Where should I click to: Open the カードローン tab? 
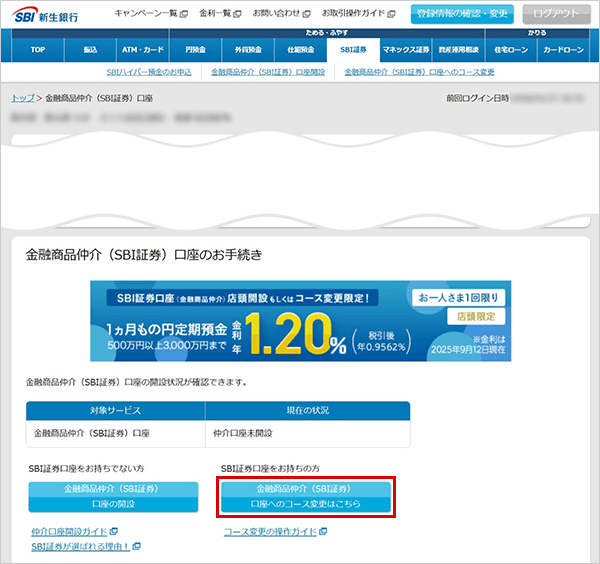564,50
